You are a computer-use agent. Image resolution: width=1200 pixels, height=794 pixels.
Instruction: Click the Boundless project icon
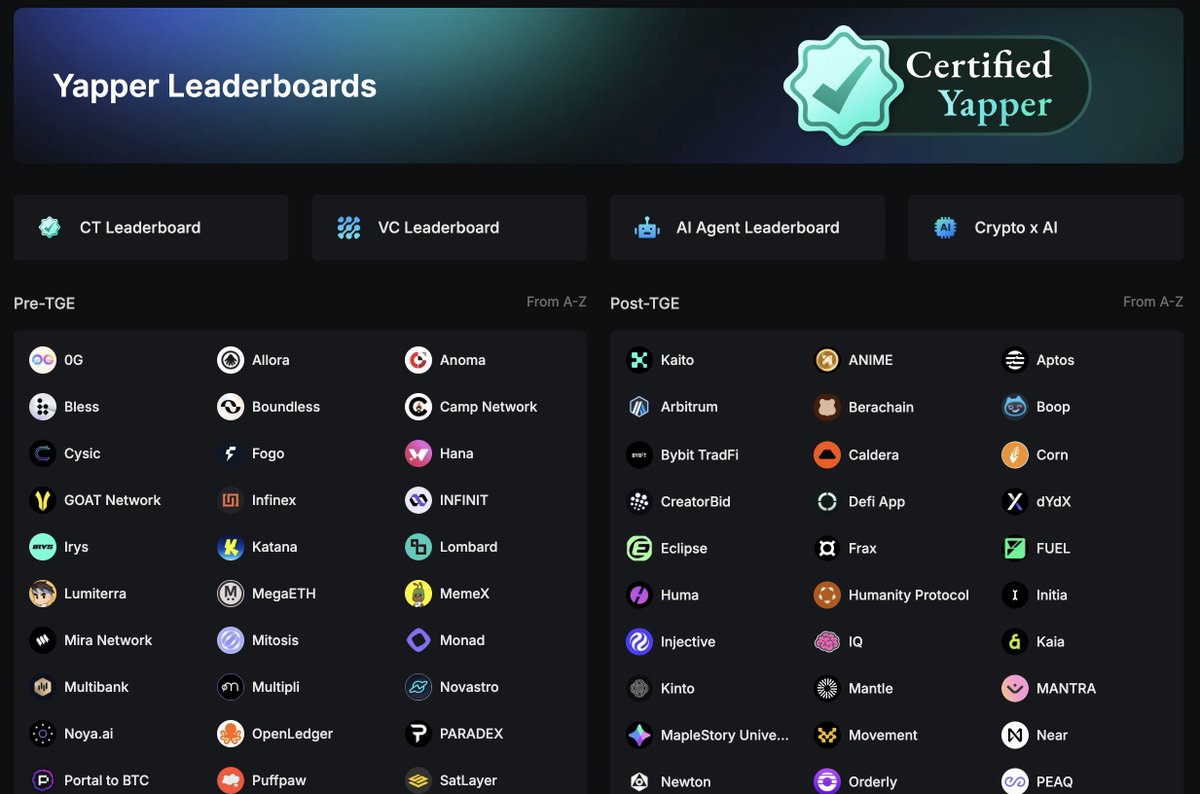tap(230, 407)
